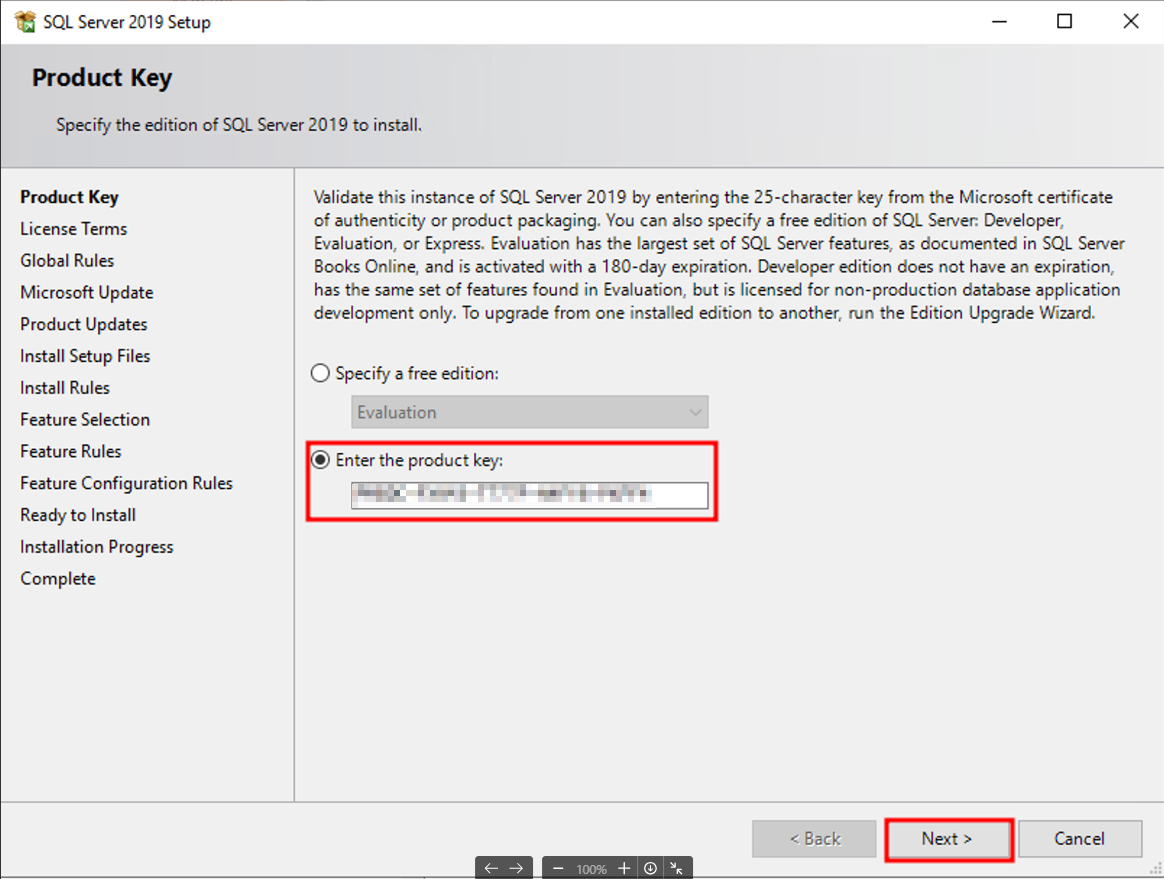
Task: Click Install Rules in the step list
Action: [65, 388]
